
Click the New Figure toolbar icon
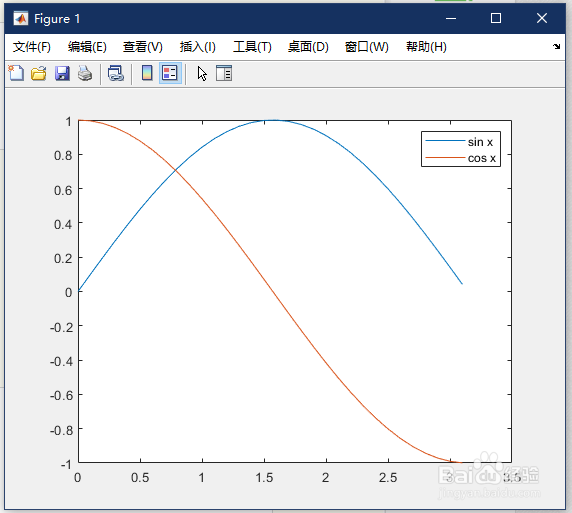point(16,73)
